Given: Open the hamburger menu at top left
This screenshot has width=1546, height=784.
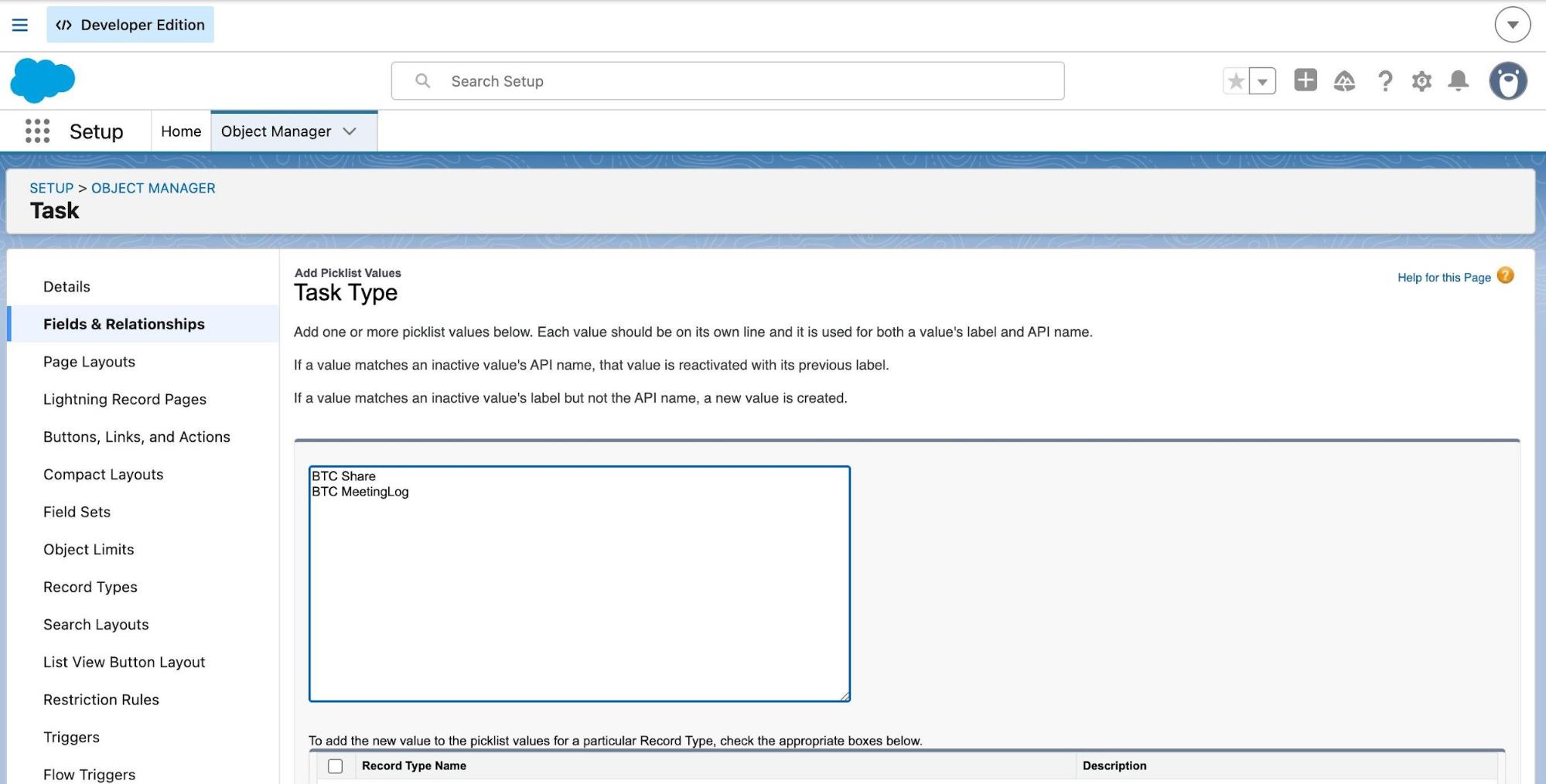Looking at the screenshot, I should coord(20,25).
